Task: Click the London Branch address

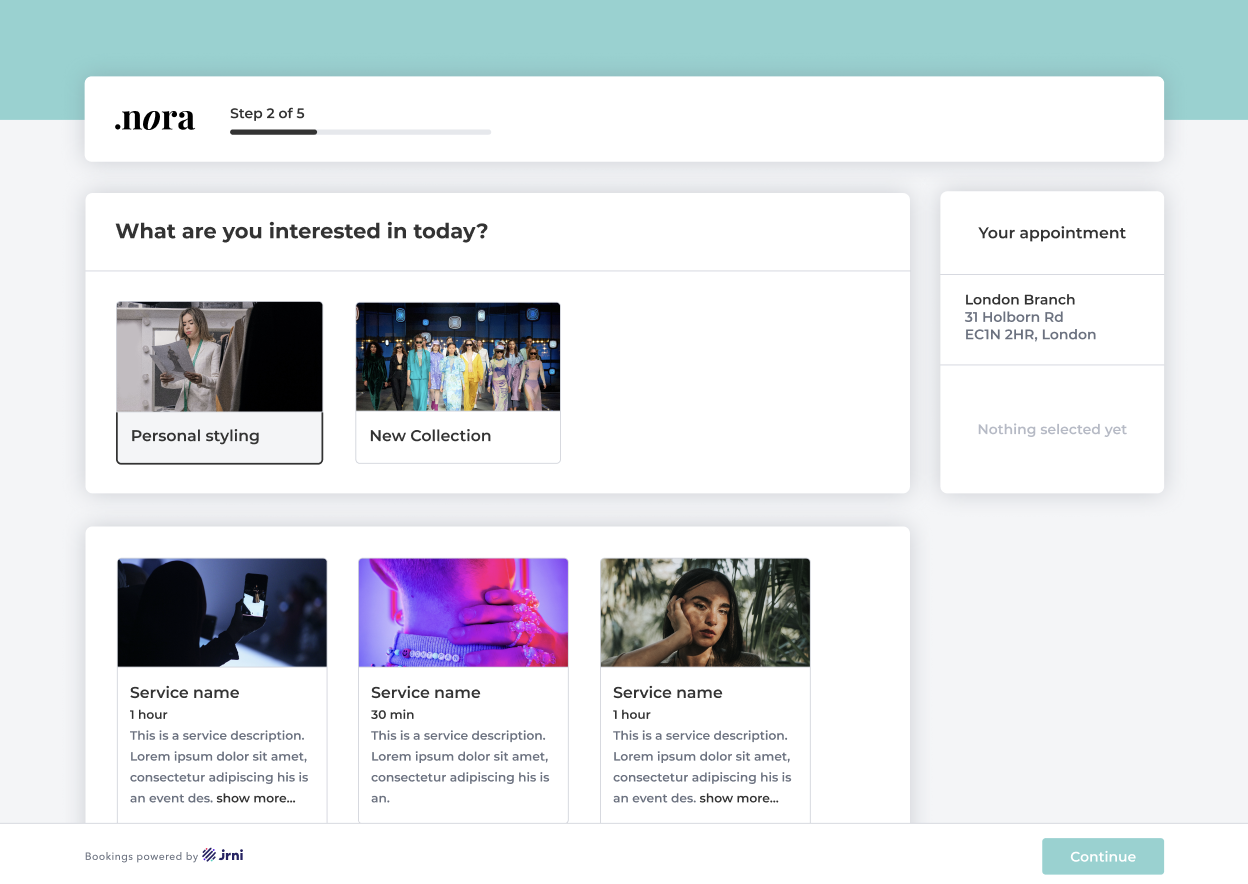Action: pos(1030,317)
